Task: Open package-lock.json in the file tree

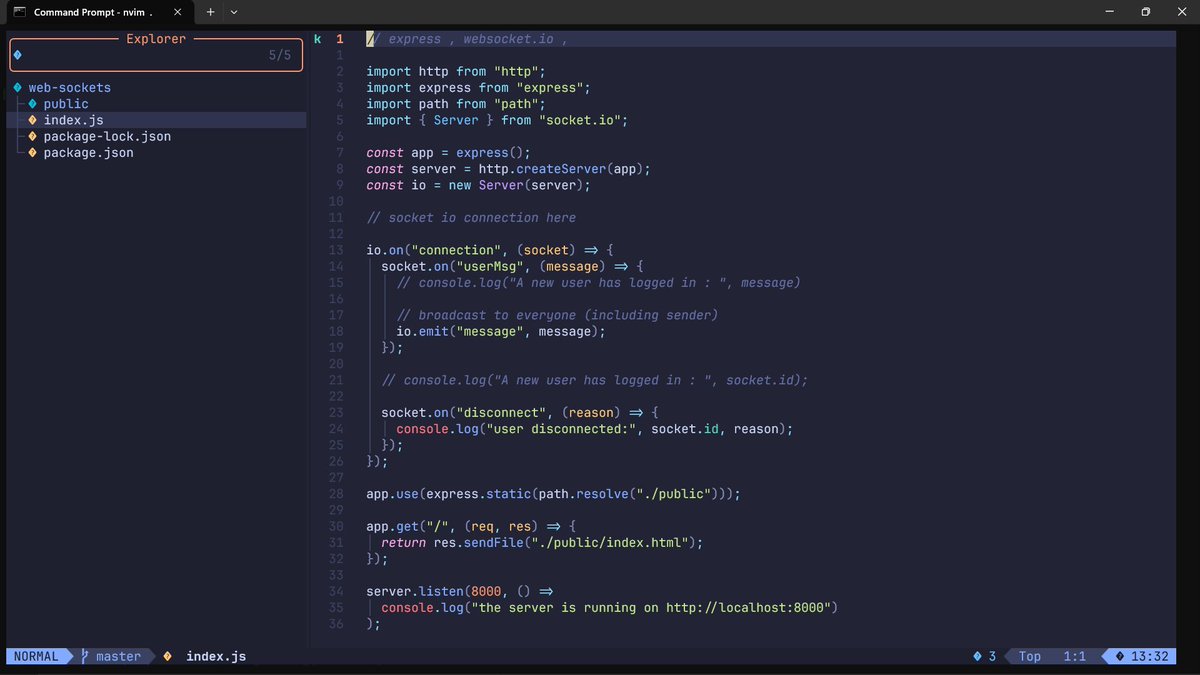Action: (x=107, y=136)
